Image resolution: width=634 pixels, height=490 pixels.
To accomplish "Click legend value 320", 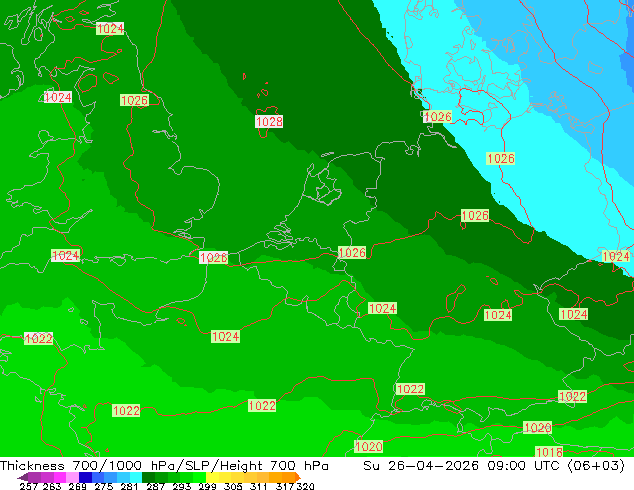I will (x=305, y=486).
